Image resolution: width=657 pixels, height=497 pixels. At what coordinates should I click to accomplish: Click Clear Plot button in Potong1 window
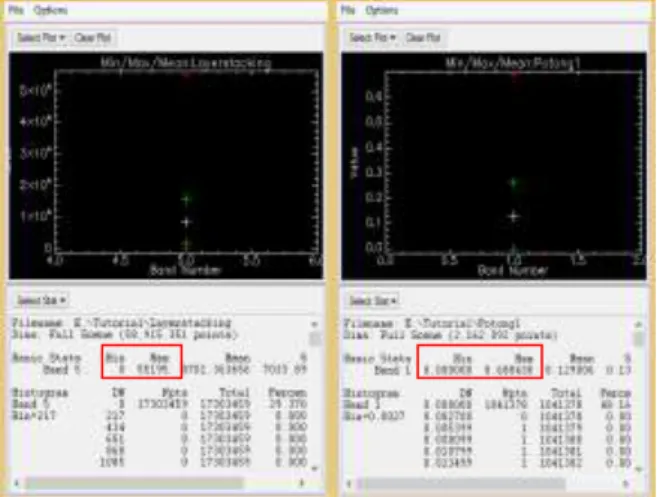click(423, 38)
